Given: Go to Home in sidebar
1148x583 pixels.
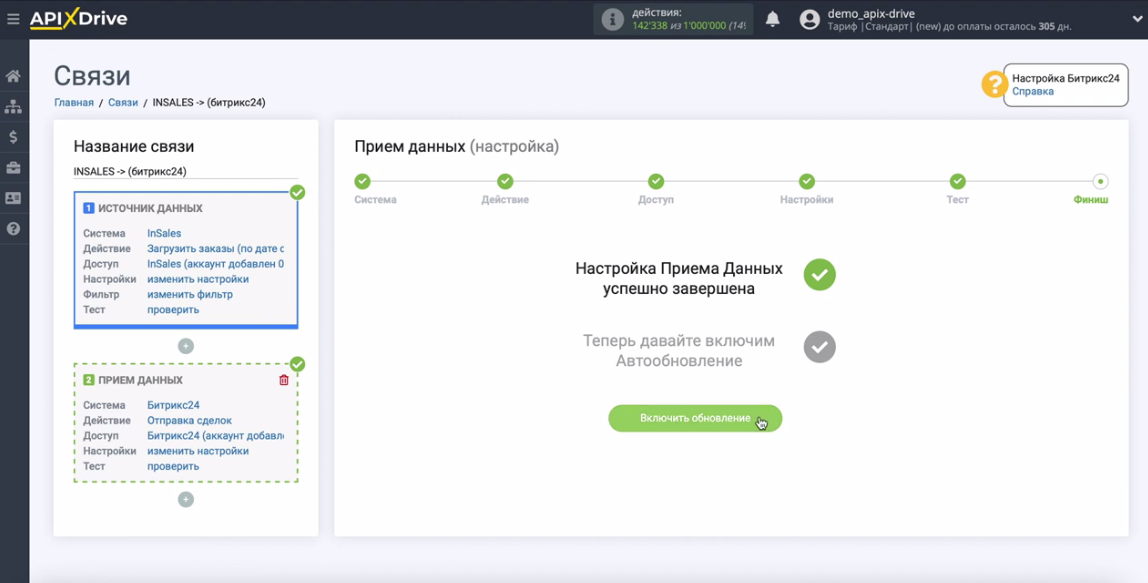Looking at the screenshot, I should coord(13,76).
